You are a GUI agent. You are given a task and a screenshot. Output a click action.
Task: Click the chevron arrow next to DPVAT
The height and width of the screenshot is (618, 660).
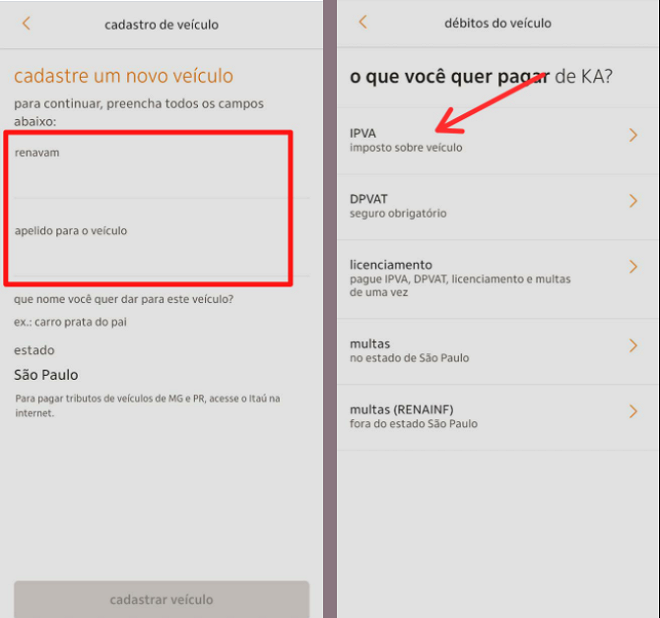pos(632,202)
